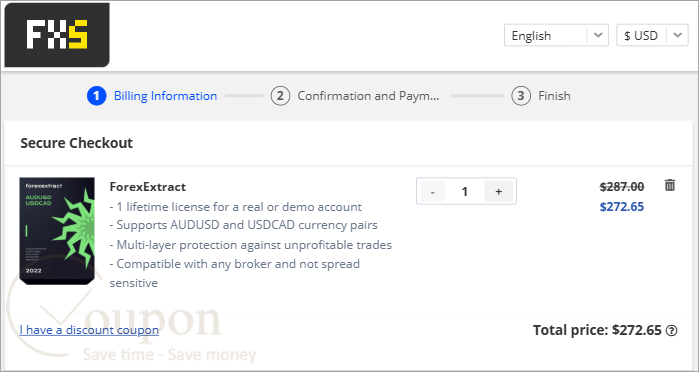Screen dimensions: 699x372
Task: Remove ForexExtract with the trash icon
Action: [x=670, y=185]
